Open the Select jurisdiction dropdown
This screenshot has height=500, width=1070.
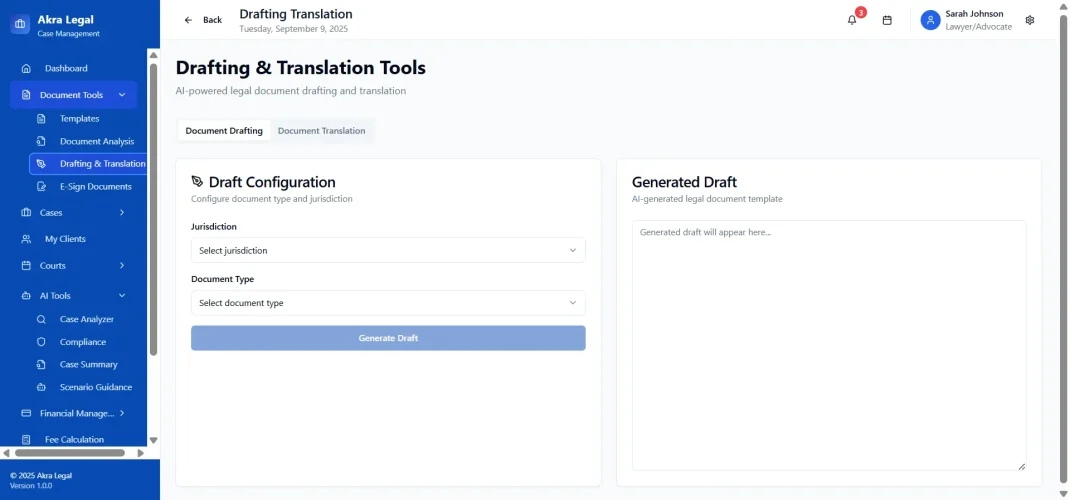coord(388,250)
